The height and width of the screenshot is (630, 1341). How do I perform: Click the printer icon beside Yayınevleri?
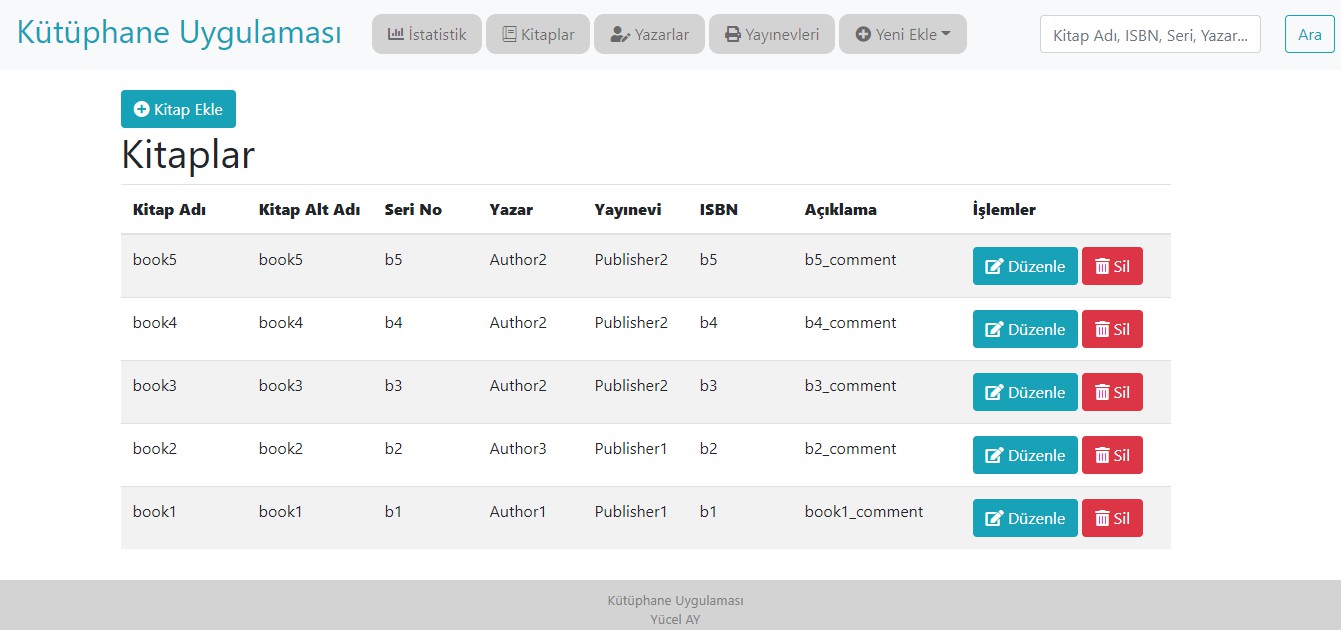pos(733,34)
